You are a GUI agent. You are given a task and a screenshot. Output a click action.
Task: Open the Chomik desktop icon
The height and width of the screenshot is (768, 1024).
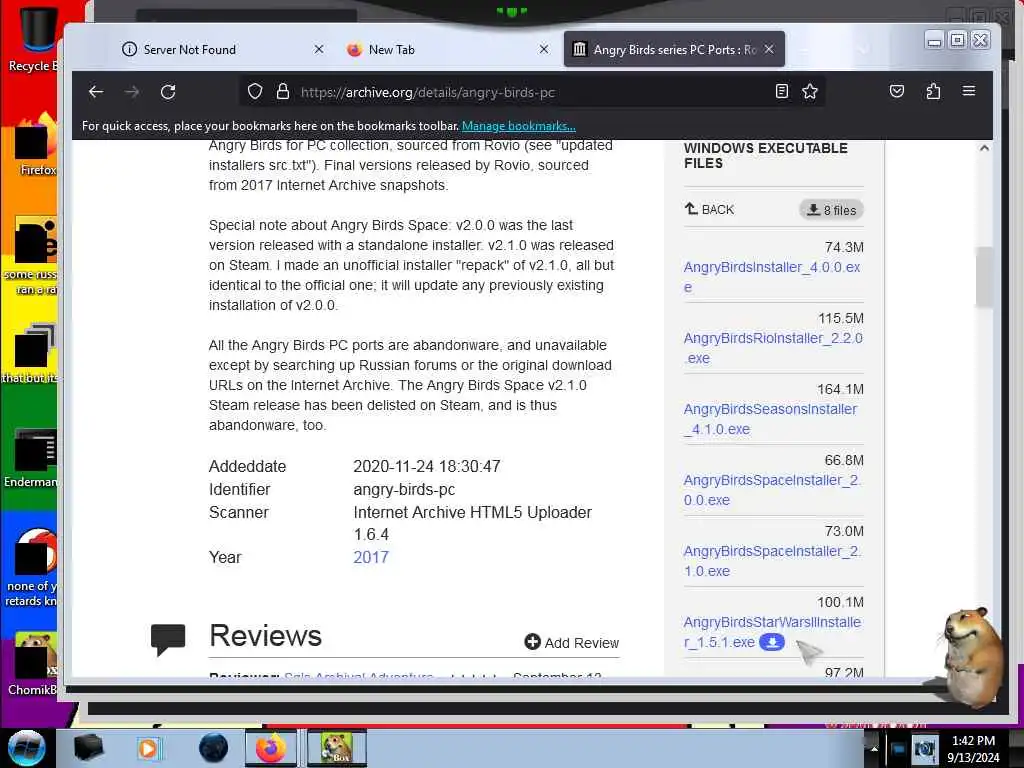point(34,663)
